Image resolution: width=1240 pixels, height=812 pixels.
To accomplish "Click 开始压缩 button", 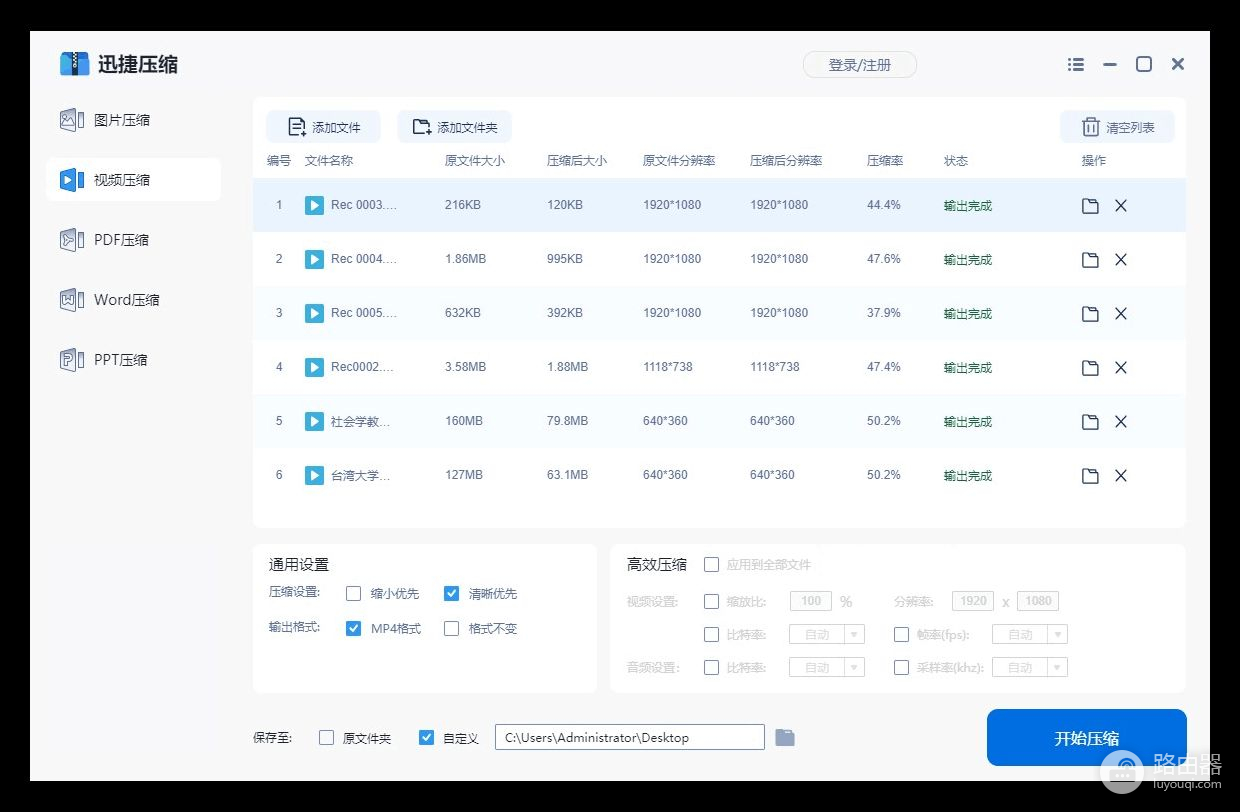I will click(x=1086, y=738).
